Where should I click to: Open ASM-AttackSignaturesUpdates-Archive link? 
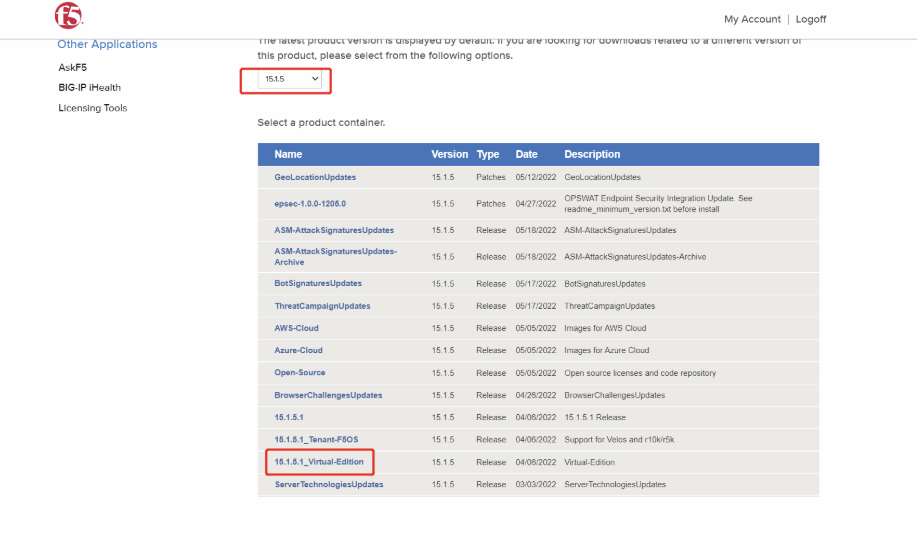click(x=335, y=256)
